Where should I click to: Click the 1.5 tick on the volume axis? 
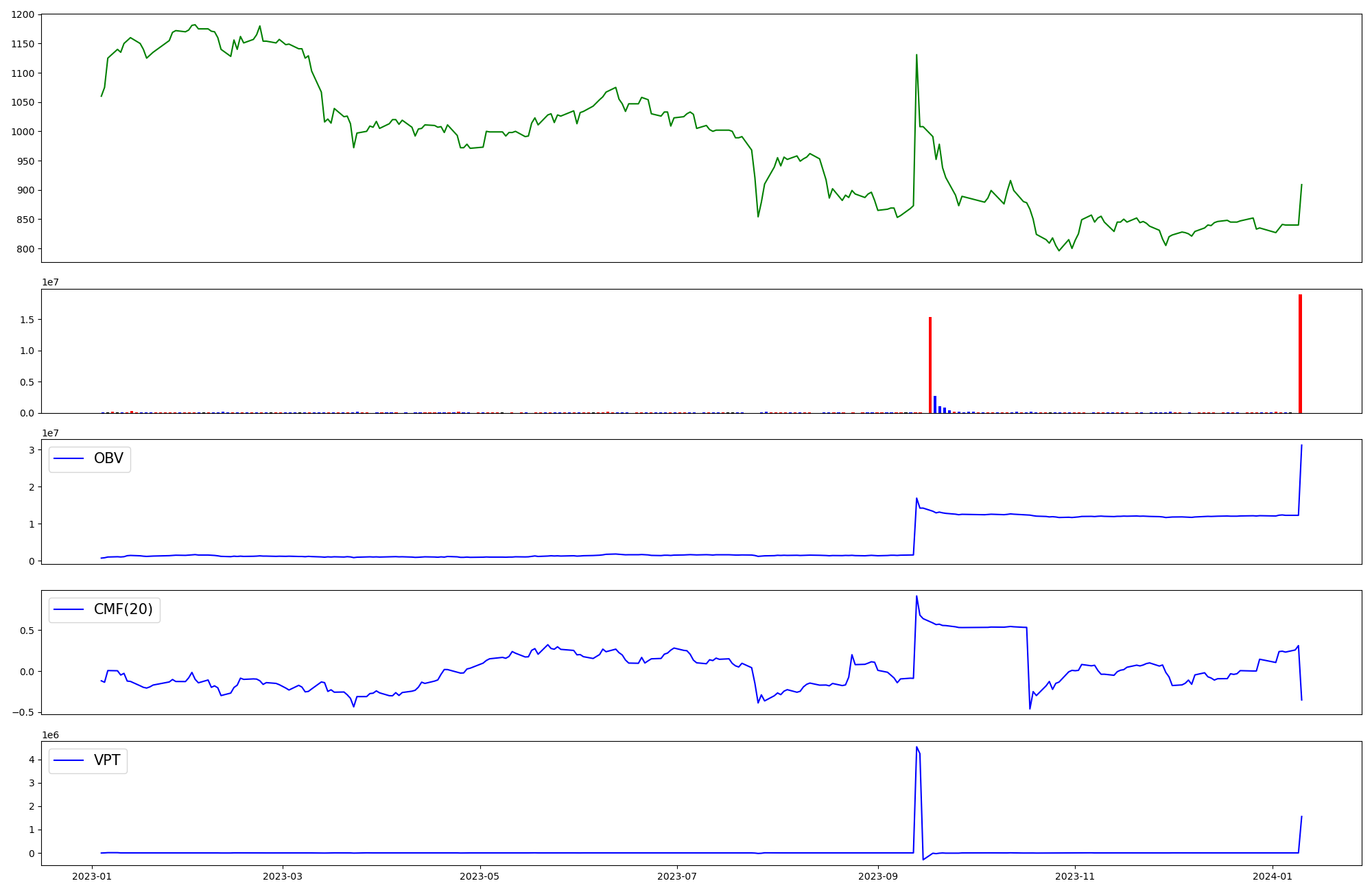[x=27, y=320]
